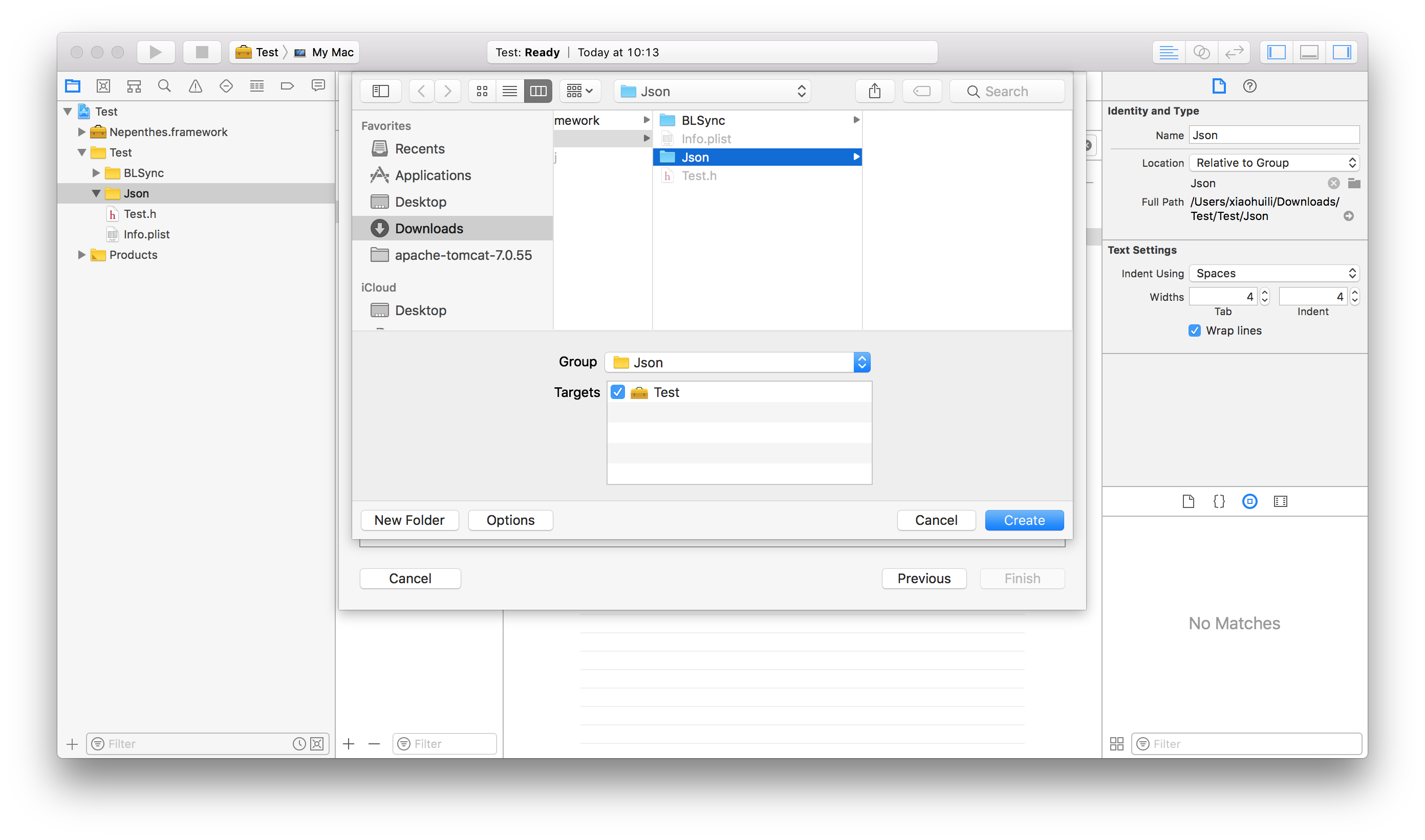Open the Group dropdown set to Json
This screenshot has height=840, width=1425.
[x=738, y=362]
